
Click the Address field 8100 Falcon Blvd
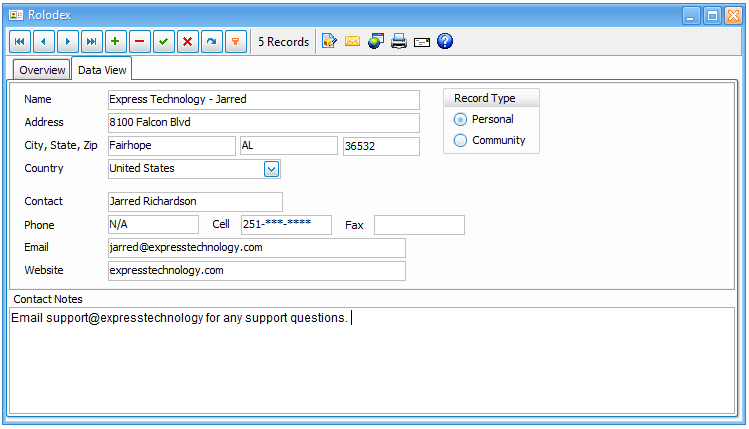264,123
